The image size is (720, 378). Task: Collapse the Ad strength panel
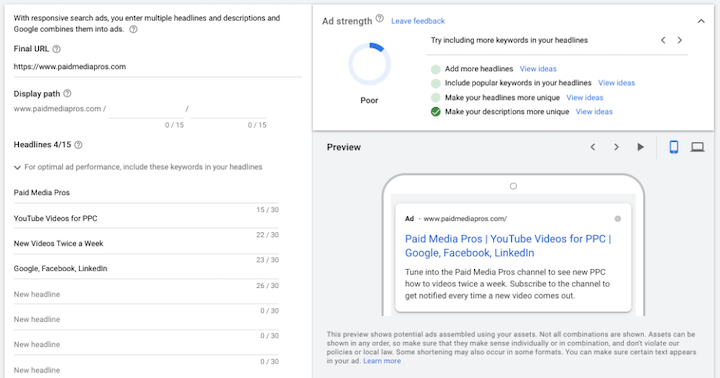coord(701,21)
